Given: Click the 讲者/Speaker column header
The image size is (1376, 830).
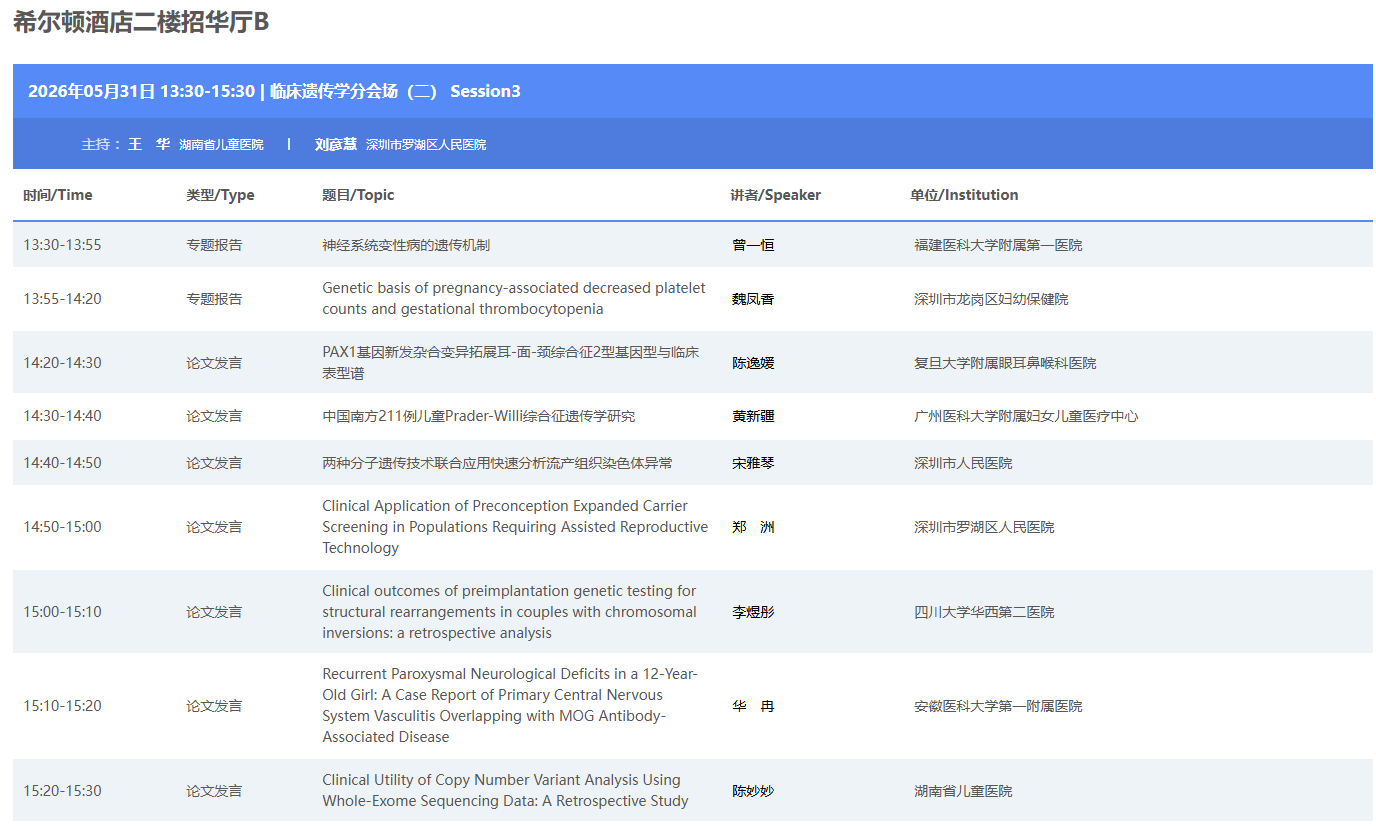Looking at the screenshot, I should pos(775,195).
